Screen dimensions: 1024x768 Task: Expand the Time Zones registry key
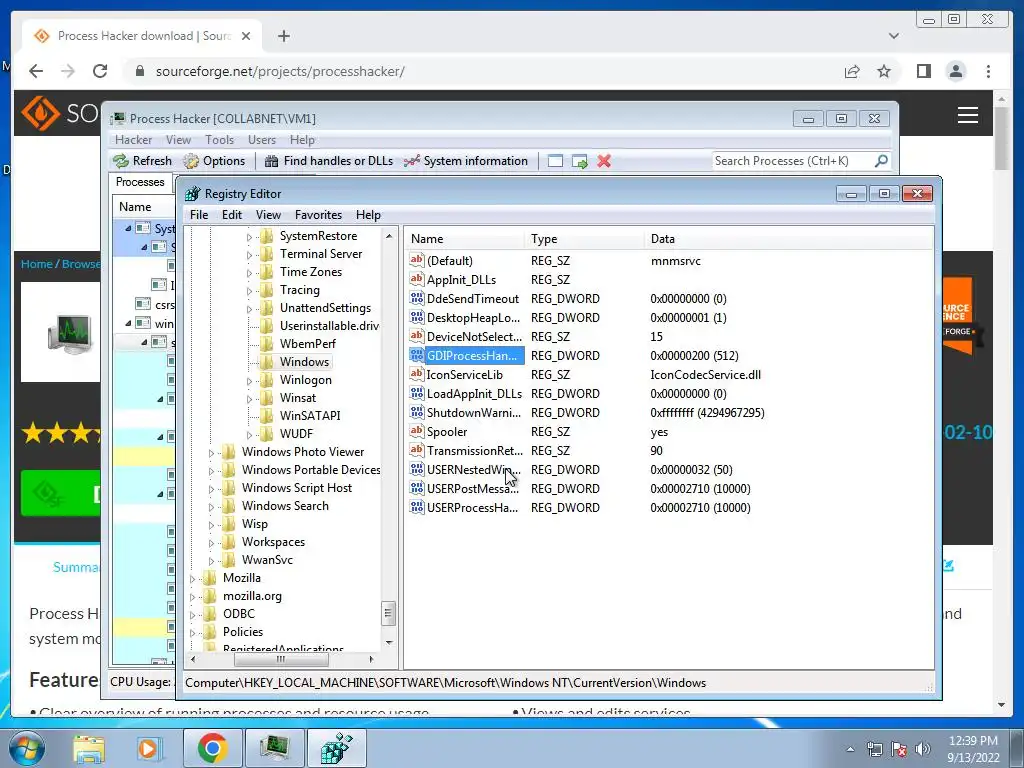(249, 272)
